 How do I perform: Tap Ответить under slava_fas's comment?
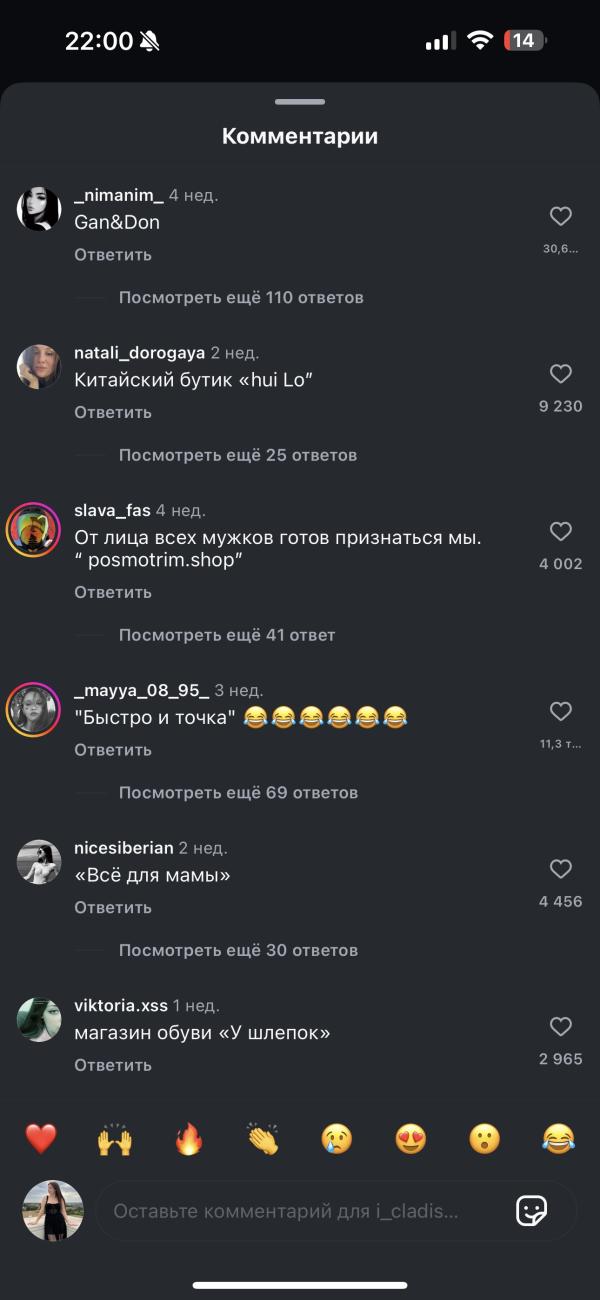tap(113, 592)
